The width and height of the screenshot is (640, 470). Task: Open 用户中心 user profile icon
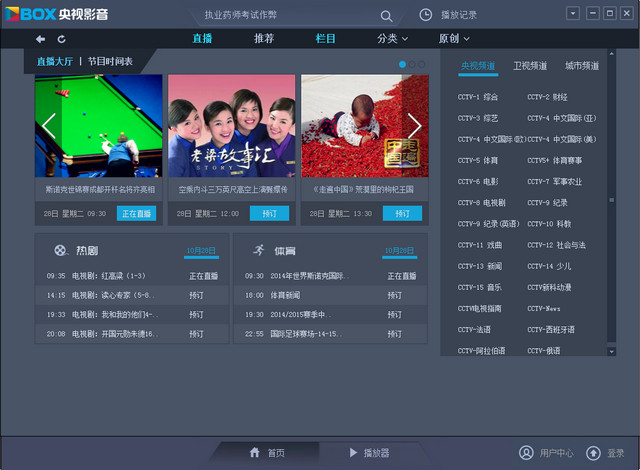click(526, 453)
